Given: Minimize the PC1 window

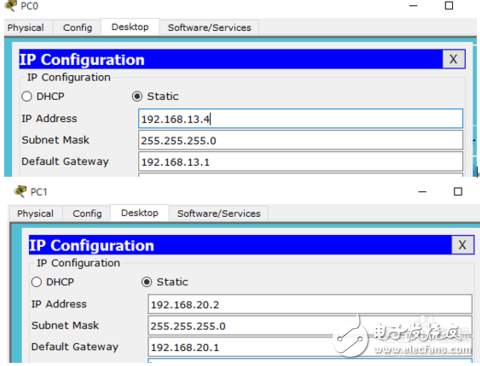Looking at the screenshot, I should click(x=422, y=192).
